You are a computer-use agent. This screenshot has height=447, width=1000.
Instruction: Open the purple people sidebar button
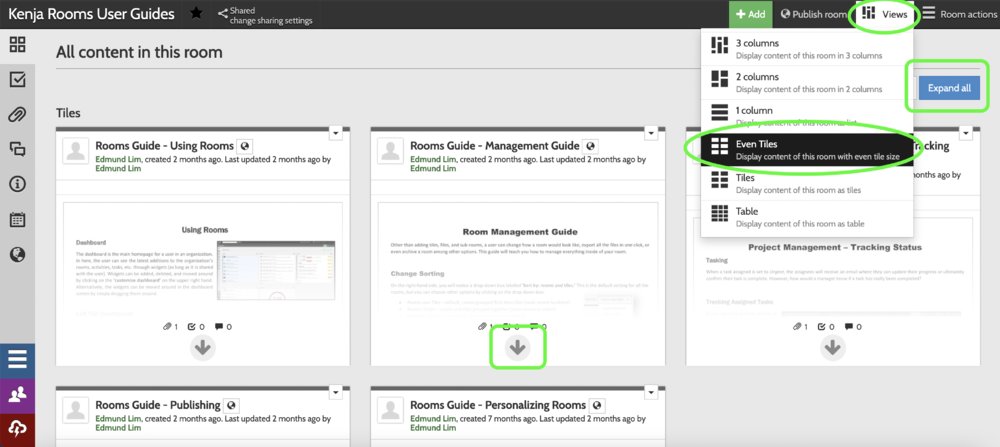(17, 395)
